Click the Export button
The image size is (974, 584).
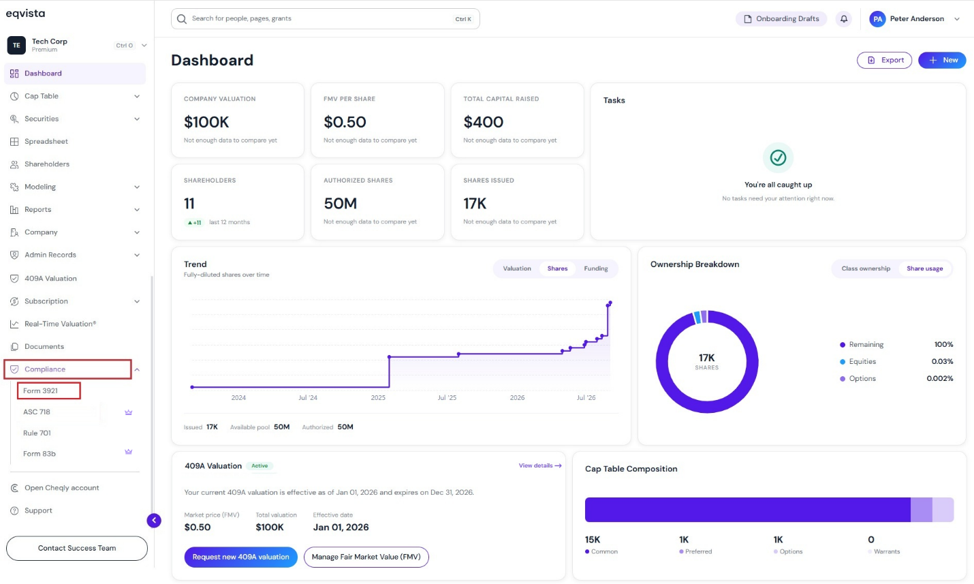tap(885, 60)
